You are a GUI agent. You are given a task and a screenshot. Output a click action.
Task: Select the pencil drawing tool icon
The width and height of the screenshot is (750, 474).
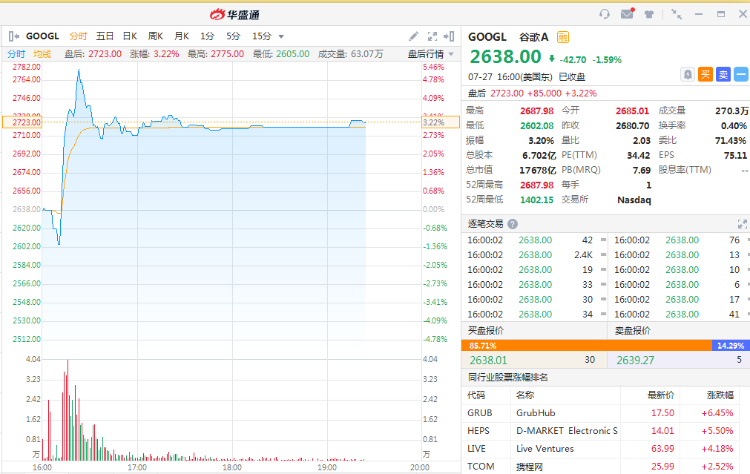point(414,36)
